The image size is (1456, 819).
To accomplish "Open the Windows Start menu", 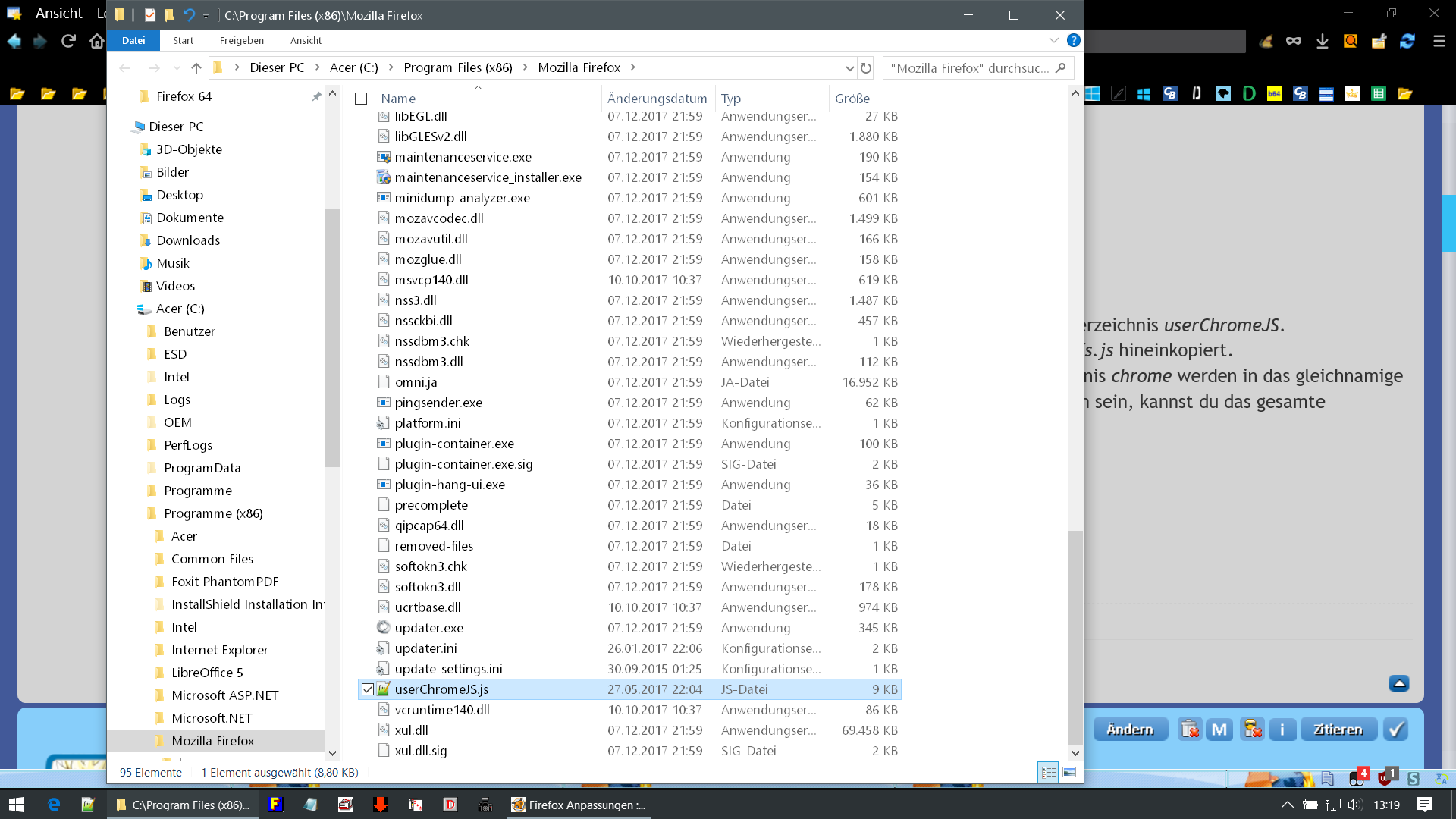I will [x=17, y=805].
